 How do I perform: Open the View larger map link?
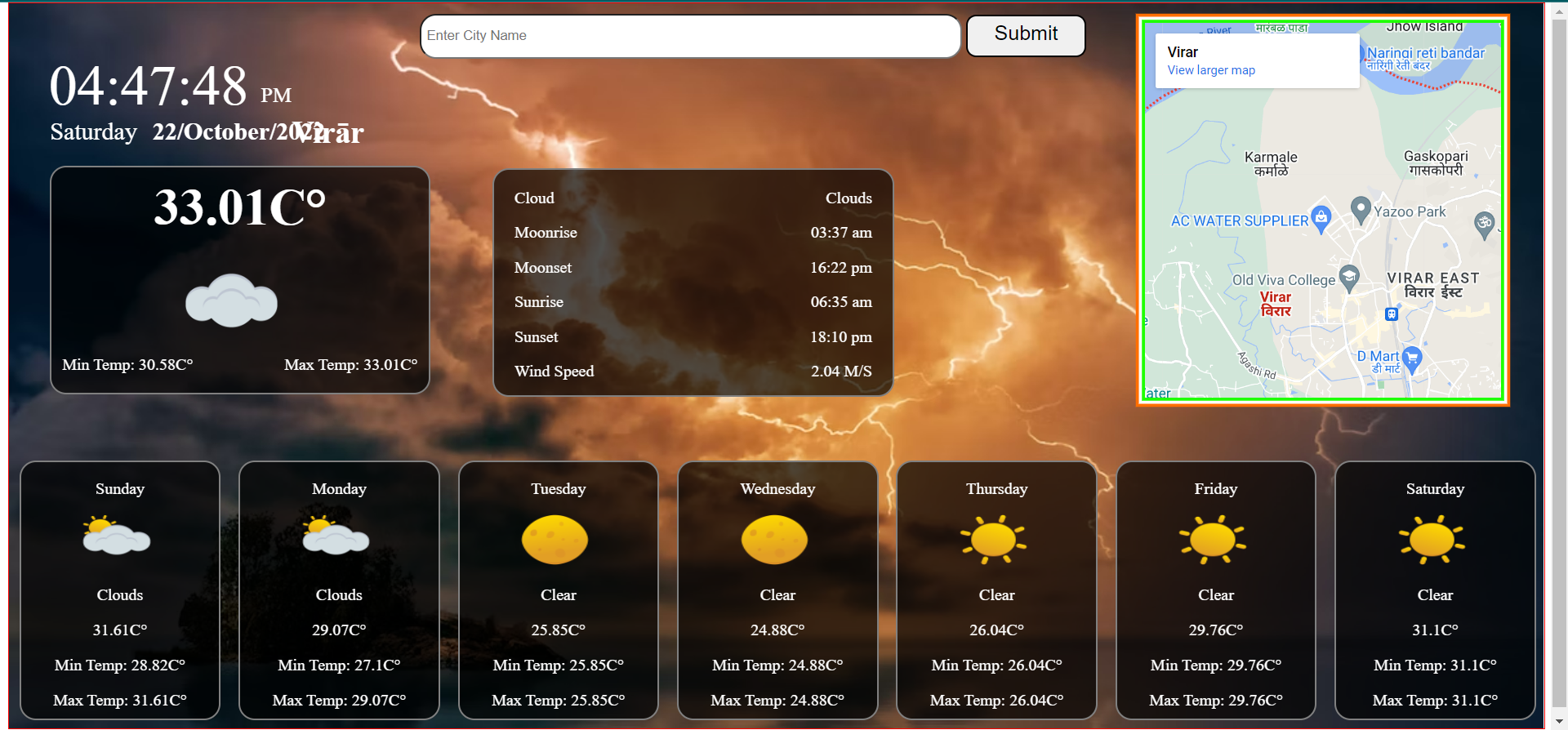pyautogui.click(x=1211, y=70)
